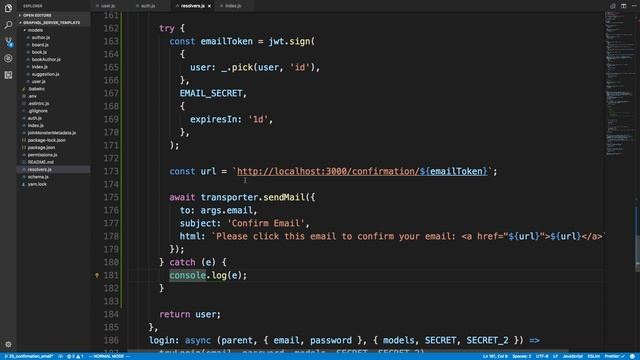This screenshot has height=360, width=640.
Task: Click the feedback smiley in the status bar
Action: click(x=632, y=356)
